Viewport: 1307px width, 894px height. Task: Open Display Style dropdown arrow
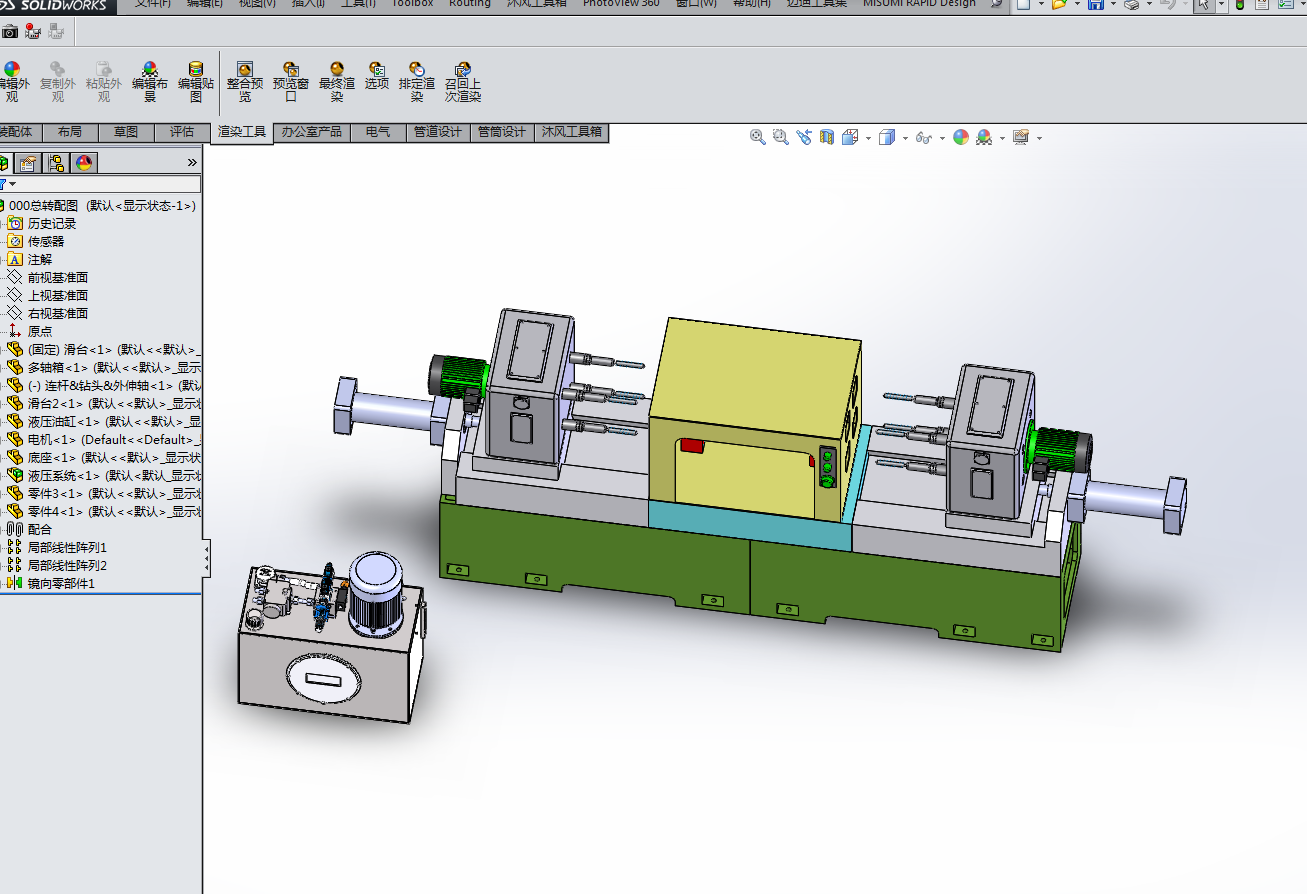[x=904, y=138]
